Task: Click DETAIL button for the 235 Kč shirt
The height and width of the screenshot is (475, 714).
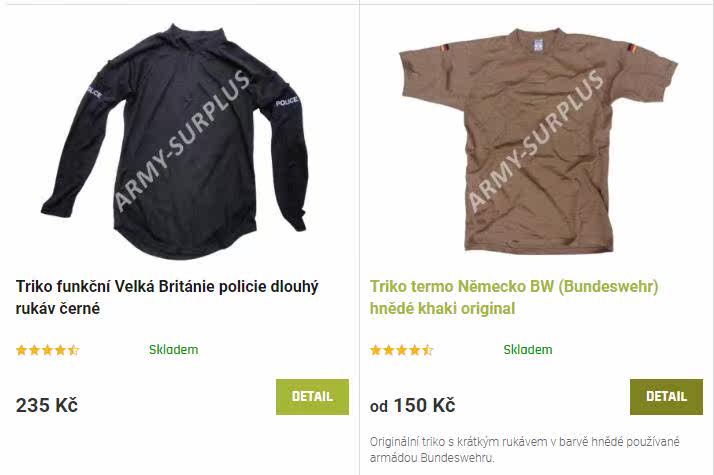Action: pos(312,397)
